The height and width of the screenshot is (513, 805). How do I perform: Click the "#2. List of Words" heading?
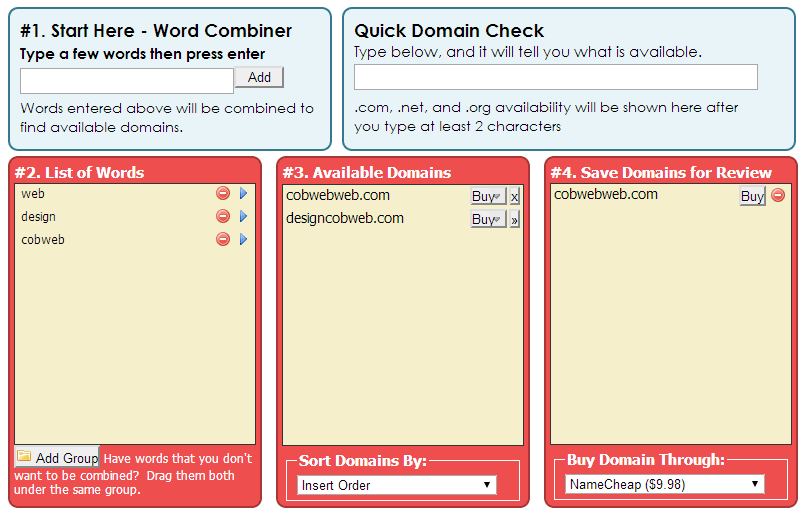click(x=80, y=173)
